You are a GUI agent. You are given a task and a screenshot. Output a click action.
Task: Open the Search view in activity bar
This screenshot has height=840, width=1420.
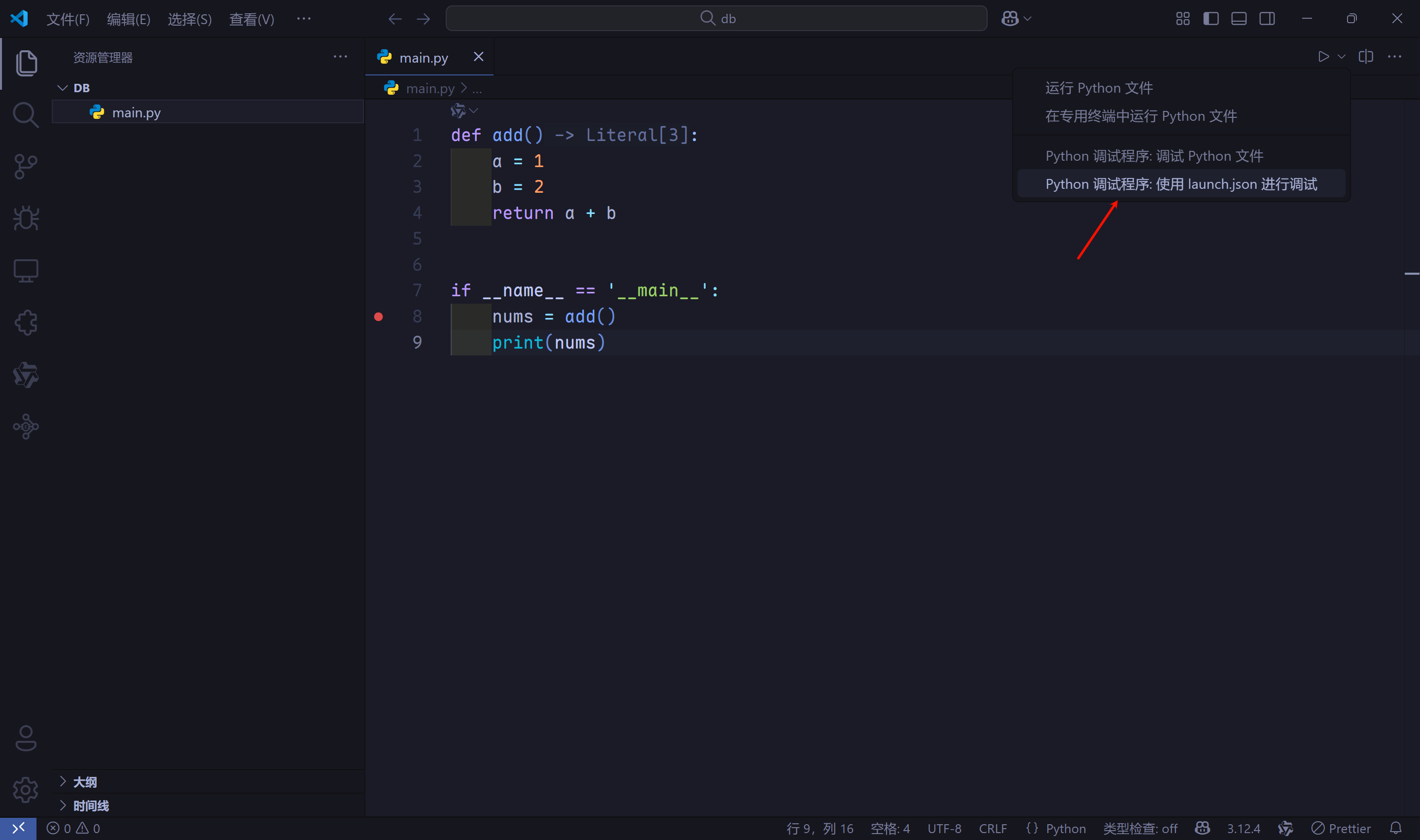tap(26, 115)
